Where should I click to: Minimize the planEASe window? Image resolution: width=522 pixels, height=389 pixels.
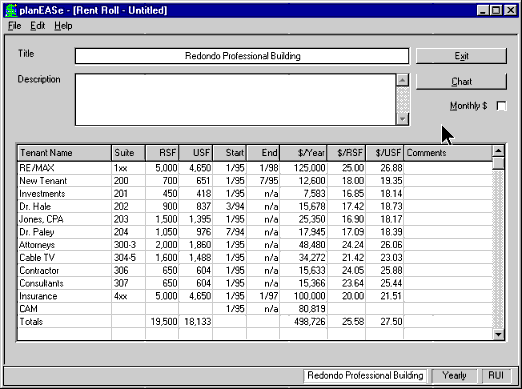pyautogui.click(x=483, y=10)
